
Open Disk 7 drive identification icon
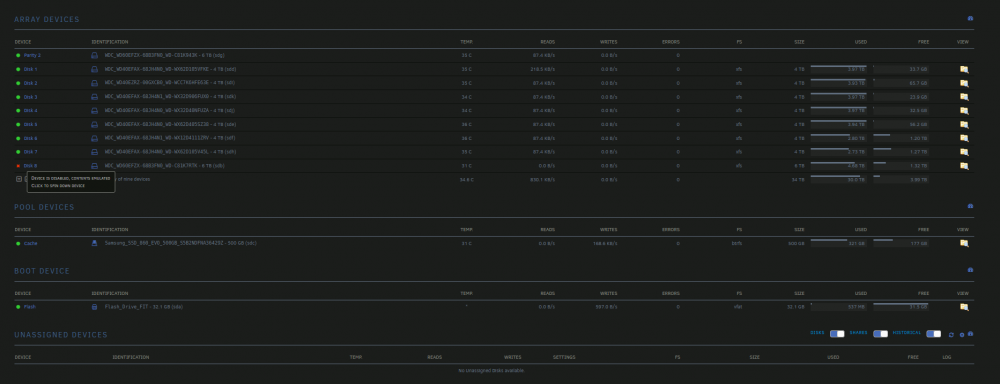click(x=94, y=152)
